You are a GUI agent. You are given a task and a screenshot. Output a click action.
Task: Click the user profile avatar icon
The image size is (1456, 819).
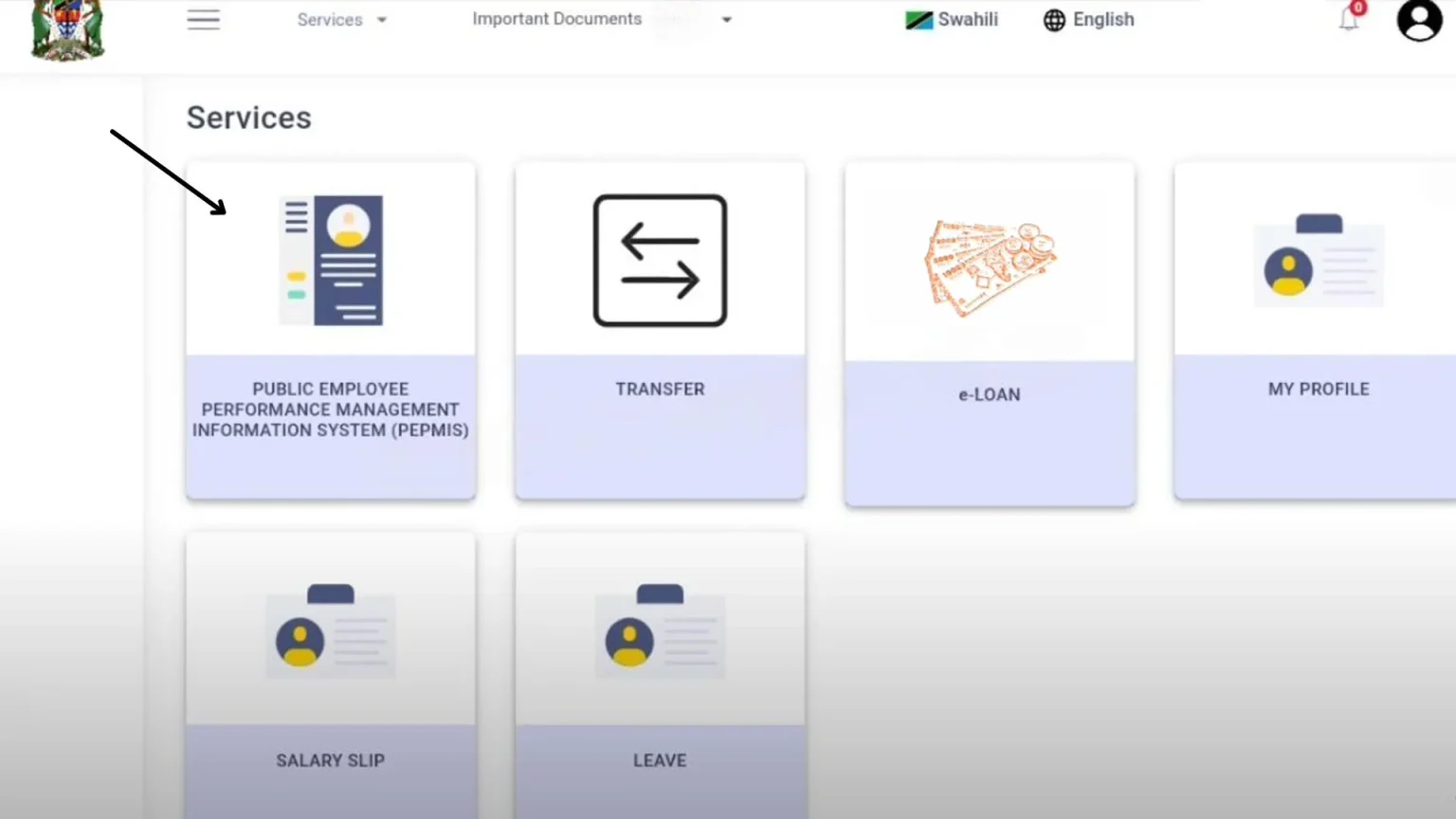(x=1418, y=20)
